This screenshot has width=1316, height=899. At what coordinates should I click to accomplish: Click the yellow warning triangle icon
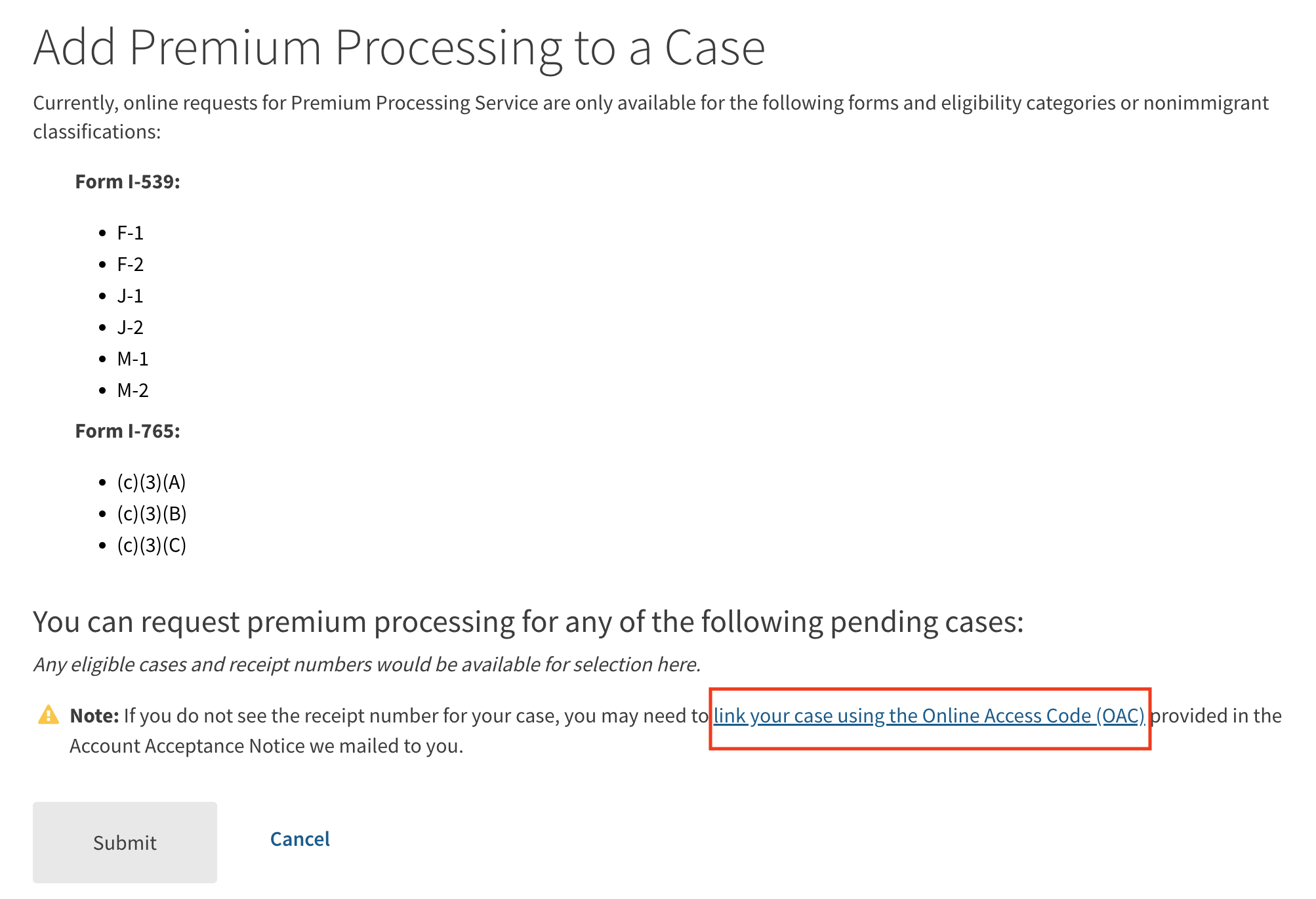coord(49,715)
